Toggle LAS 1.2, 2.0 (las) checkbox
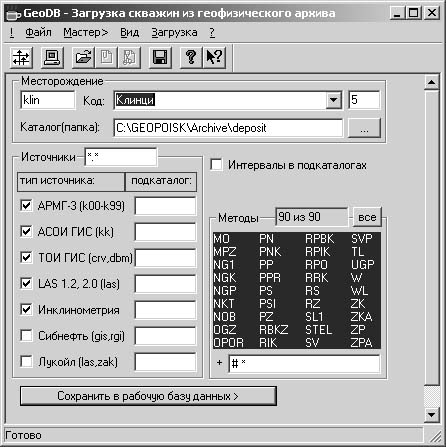 coord(26,283)
